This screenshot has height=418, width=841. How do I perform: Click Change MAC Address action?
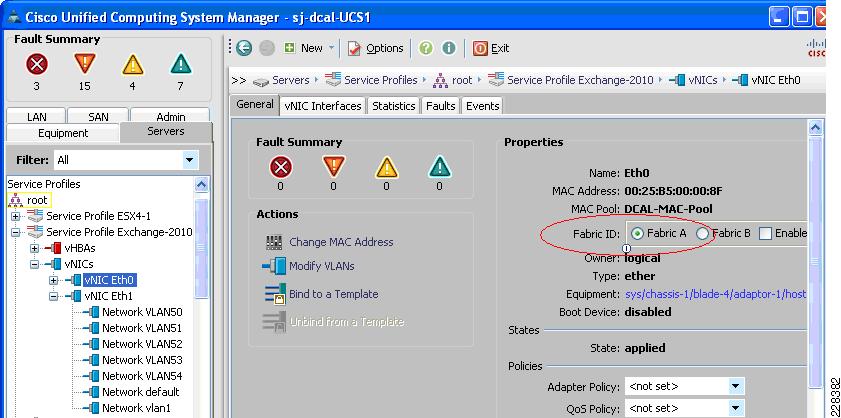tap(341, 242)
